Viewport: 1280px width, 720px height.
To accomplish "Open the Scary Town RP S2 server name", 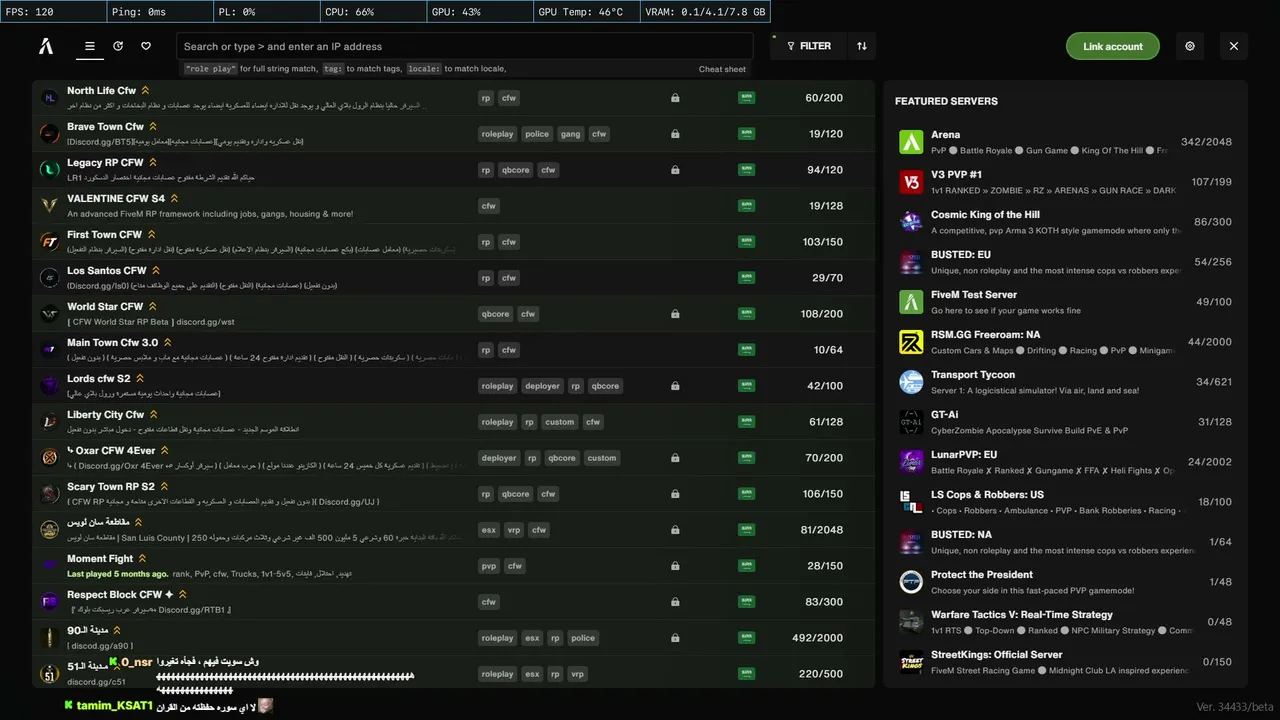I will pyautogui.click(x=111, y=487).
